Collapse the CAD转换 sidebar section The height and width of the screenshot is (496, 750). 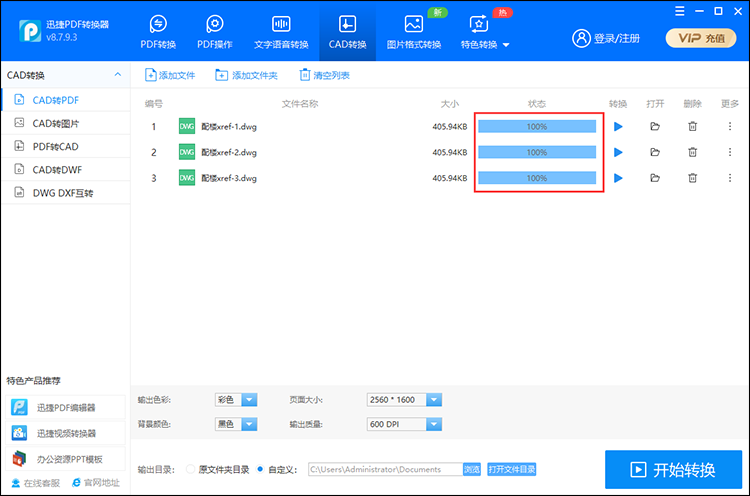point(118,75)
